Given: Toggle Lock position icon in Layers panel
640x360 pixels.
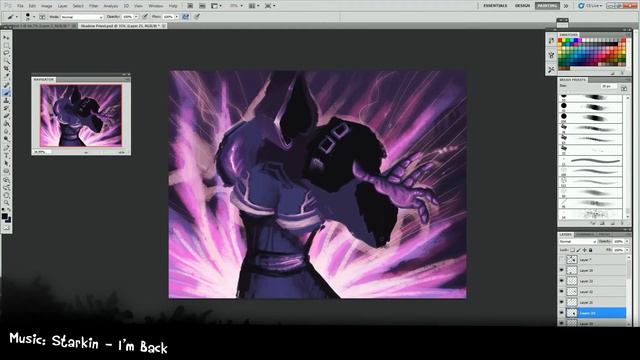Looking at the screenshot, I should (x=584, y=250).
